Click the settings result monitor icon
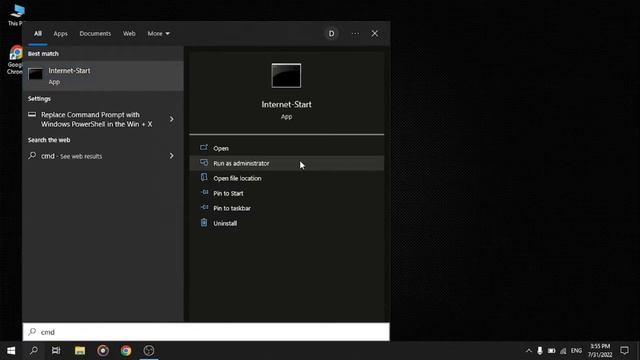 [x=32, y=115]
